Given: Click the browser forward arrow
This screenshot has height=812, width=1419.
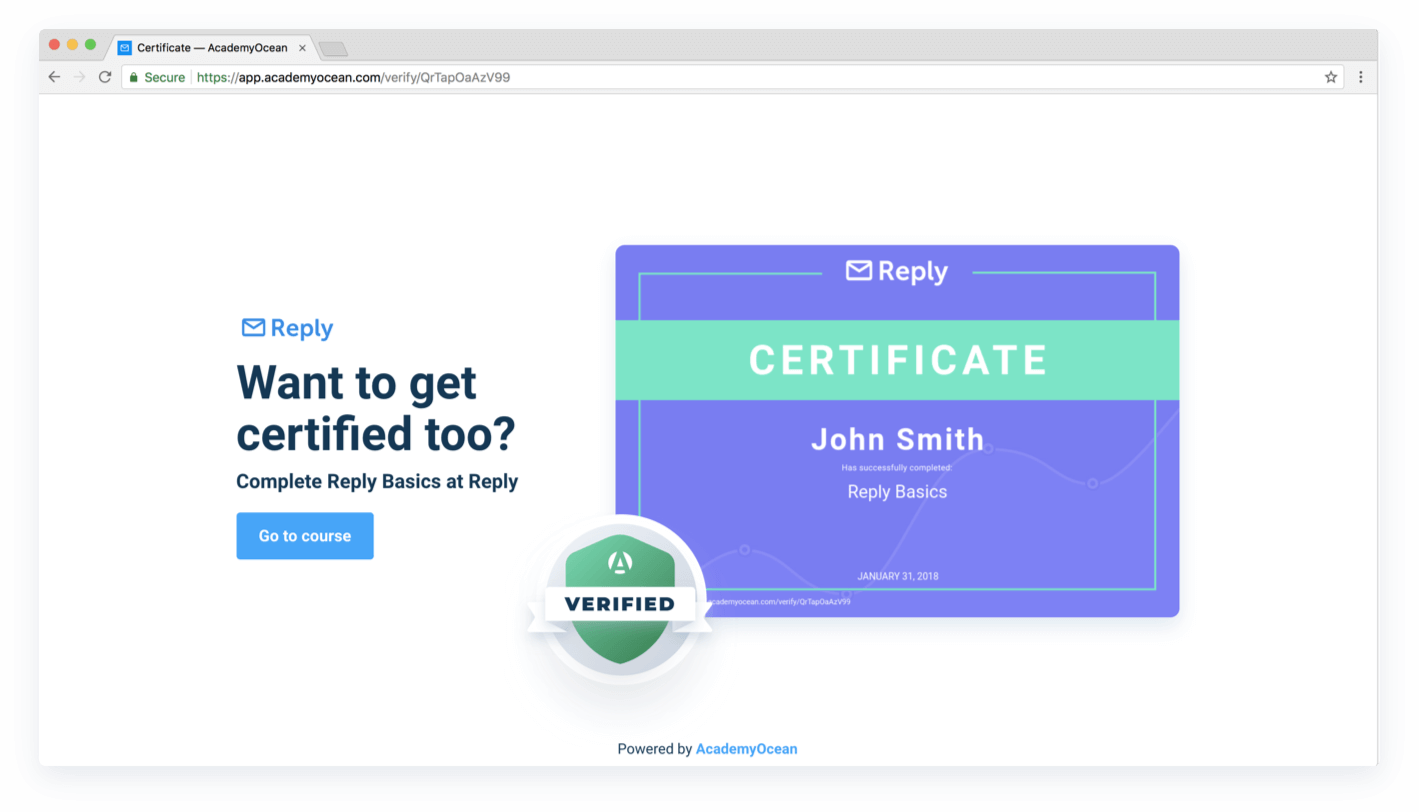Looking at the screenshot, I should (80, 77).
